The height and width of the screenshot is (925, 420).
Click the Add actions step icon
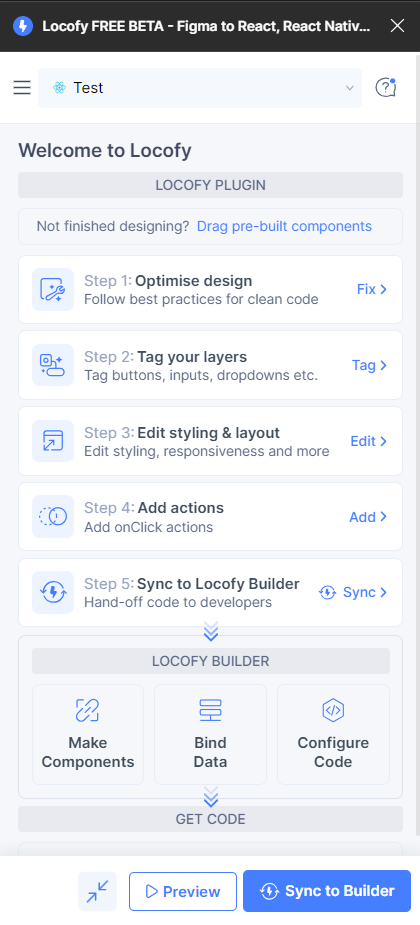coord(53,516)
